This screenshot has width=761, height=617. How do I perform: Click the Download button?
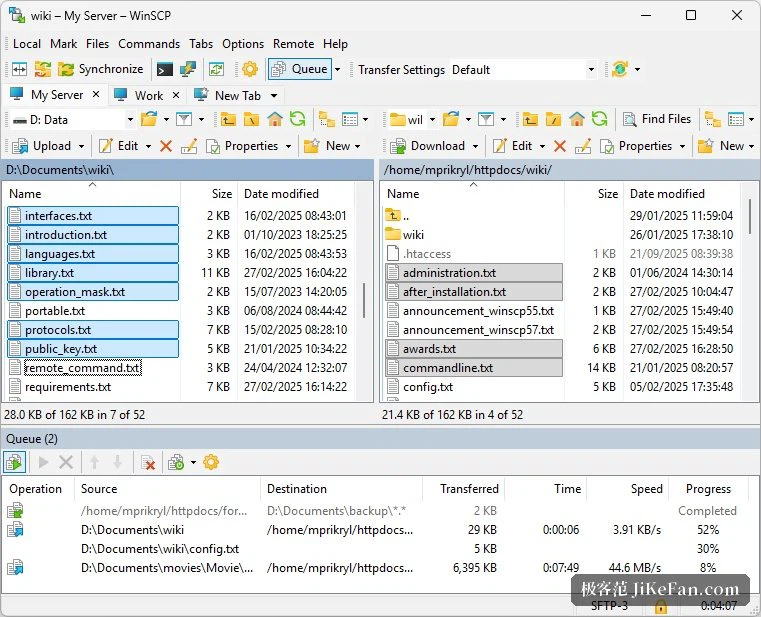428,146
